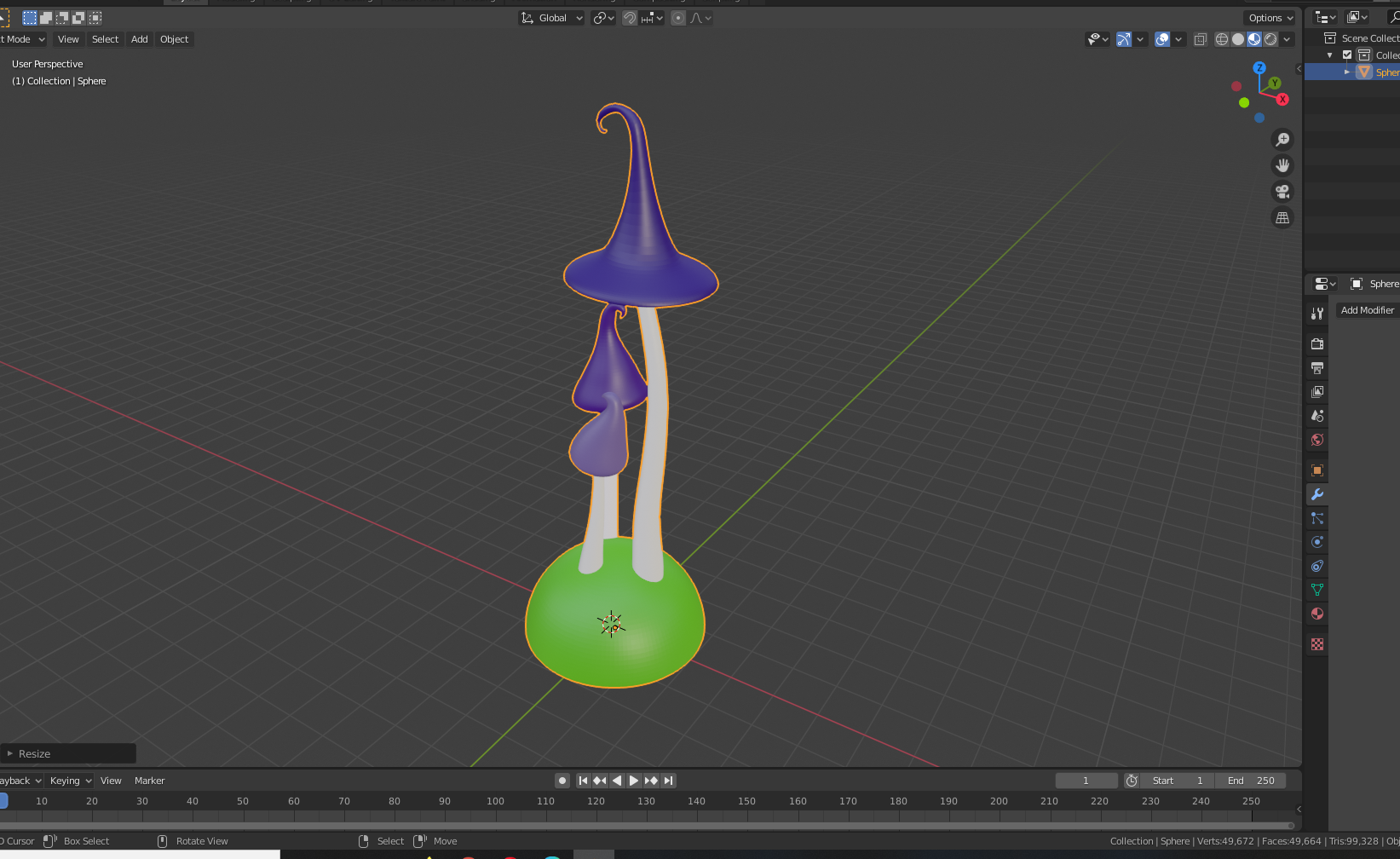Toggle proportional editing in the header

(x=677, y=17)
